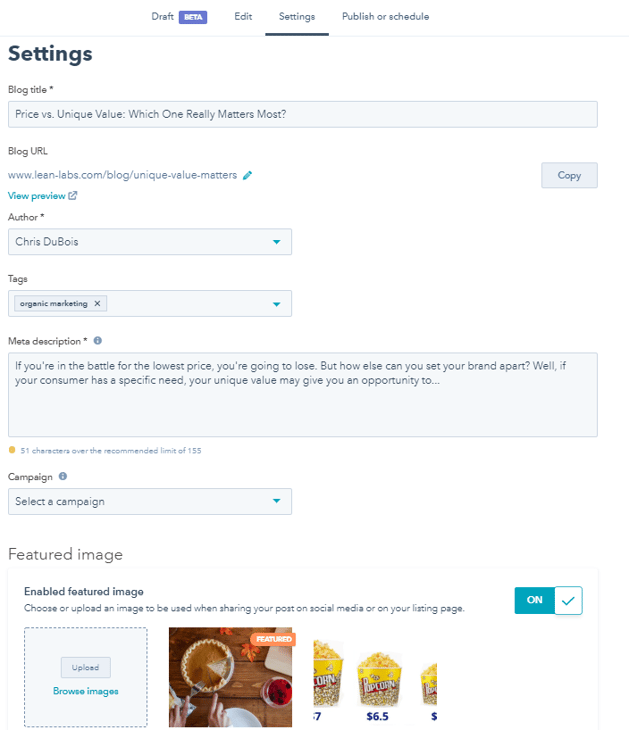Expand the Tags dropdown arrow
The width and height of the screenshot is (629, 730).
(x=276, y=304)
